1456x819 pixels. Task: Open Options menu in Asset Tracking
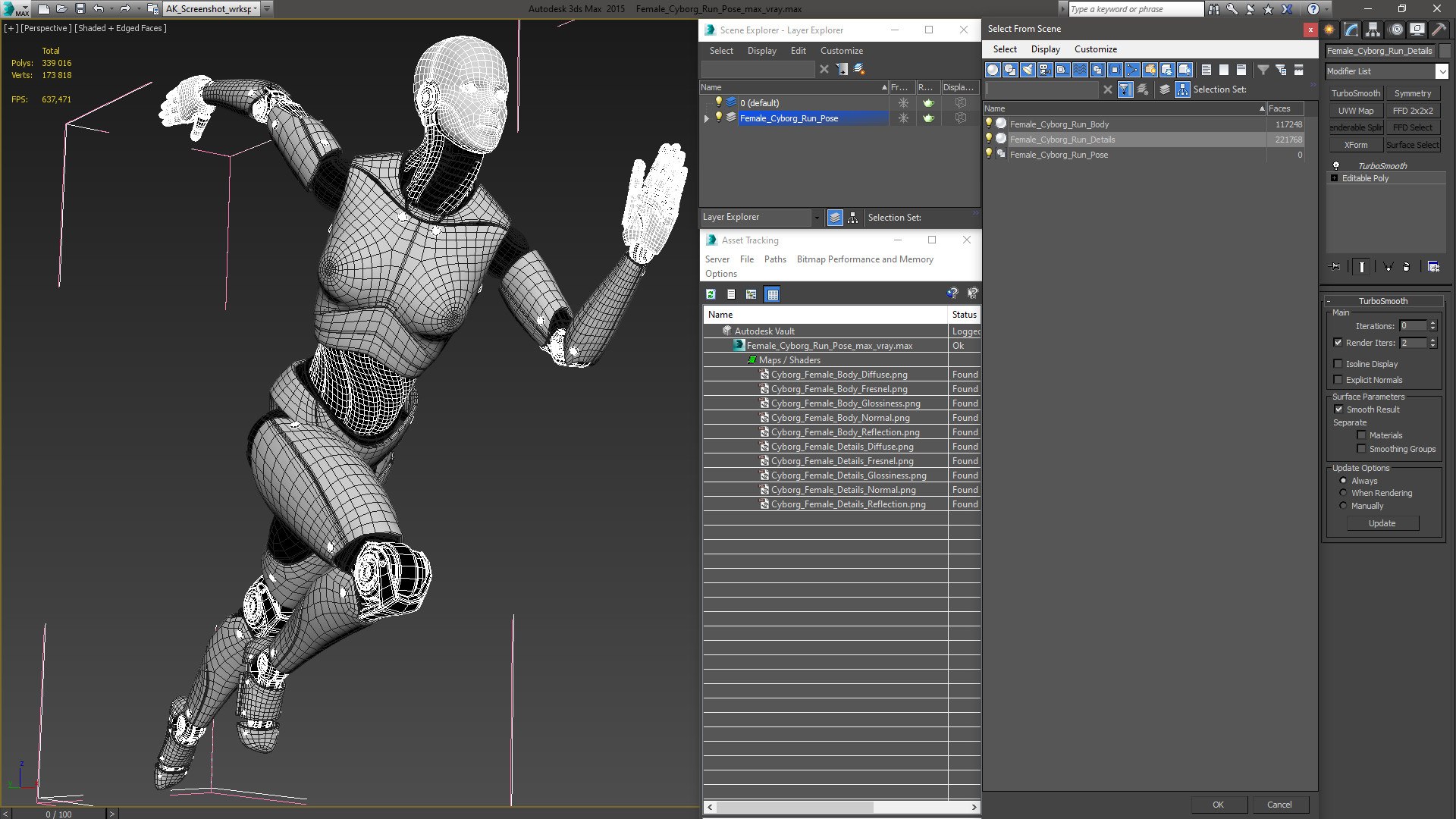[x=720, y=274]
